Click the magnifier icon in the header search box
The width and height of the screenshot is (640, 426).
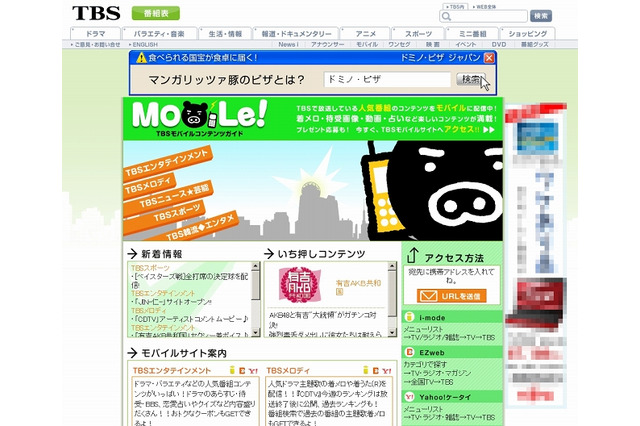coord(447,16)
